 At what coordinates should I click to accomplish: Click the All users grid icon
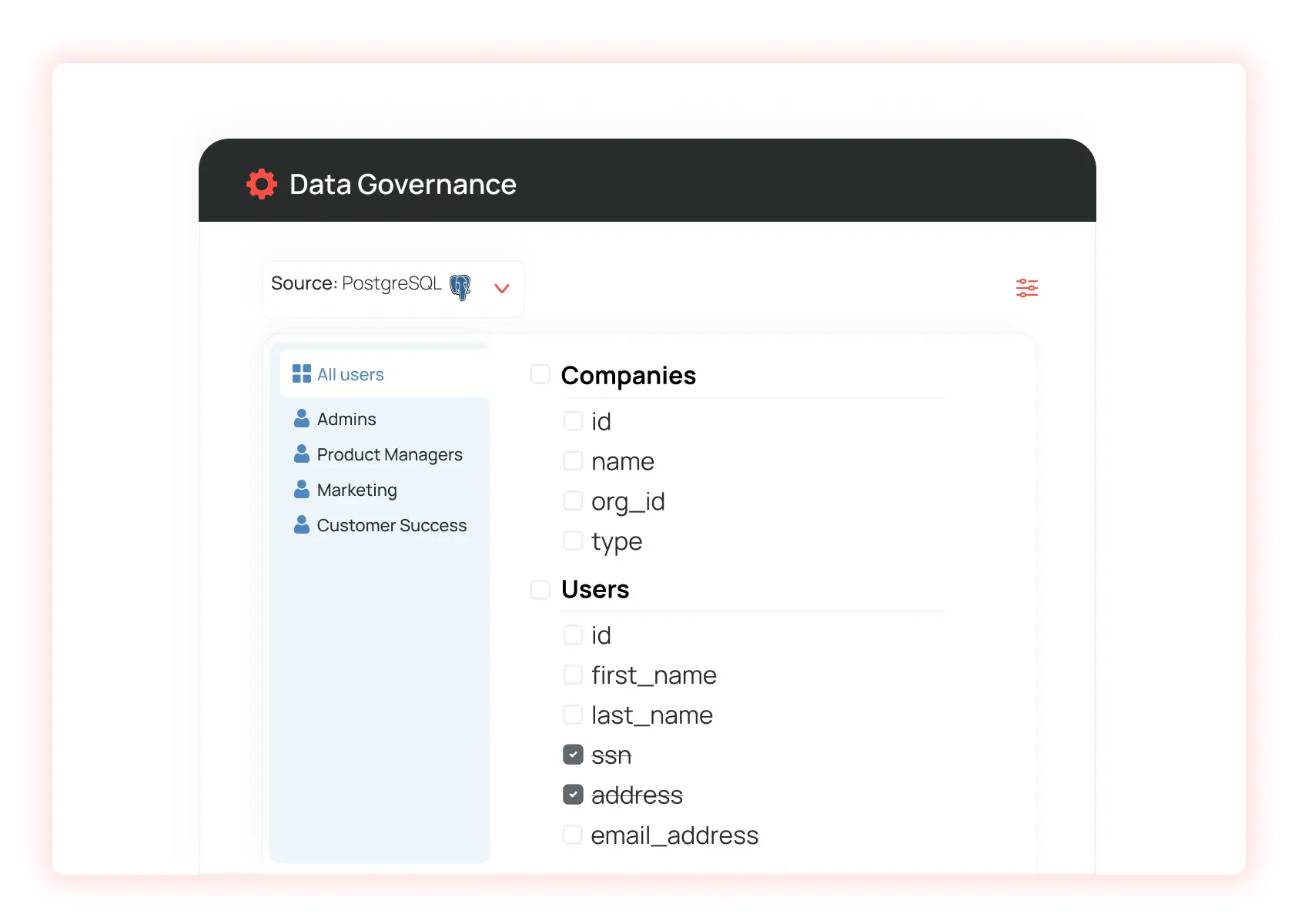point(302,374)
